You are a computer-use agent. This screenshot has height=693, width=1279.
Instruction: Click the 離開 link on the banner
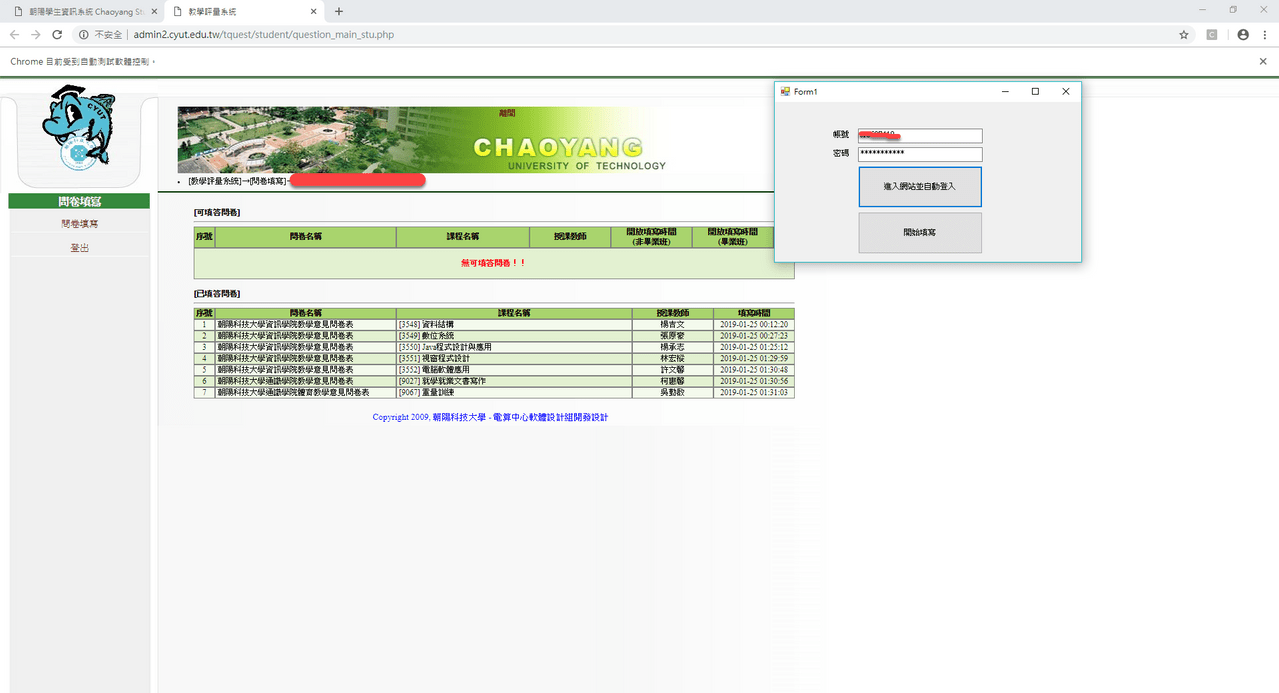(x=507, y=113)
